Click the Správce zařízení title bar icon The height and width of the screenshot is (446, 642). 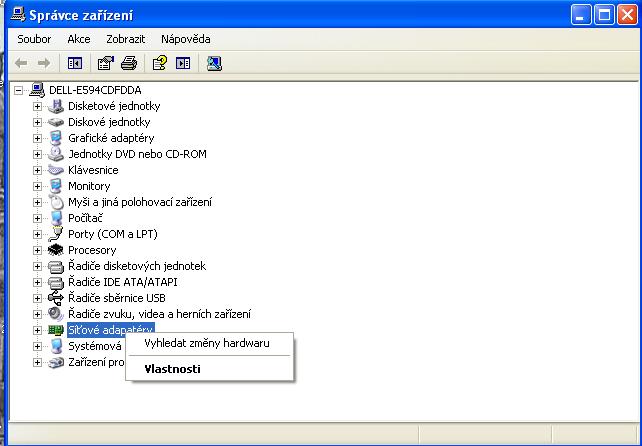coord(18,15)
